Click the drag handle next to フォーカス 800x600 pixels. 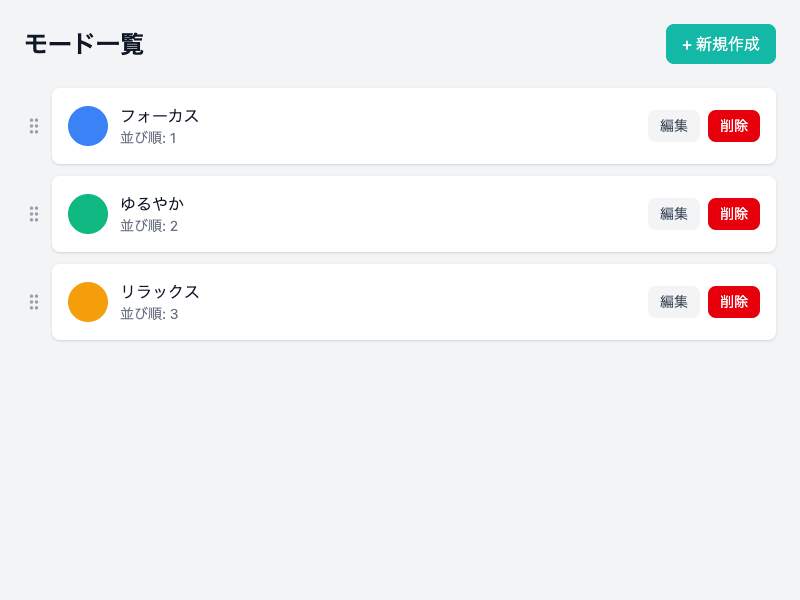point(34,126)
